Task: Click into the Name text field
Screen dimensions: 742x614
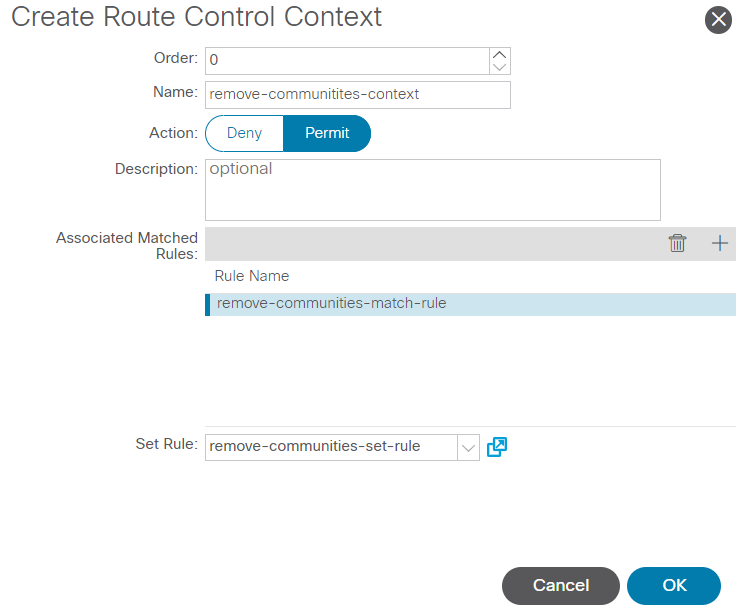Action: (357, 95)
